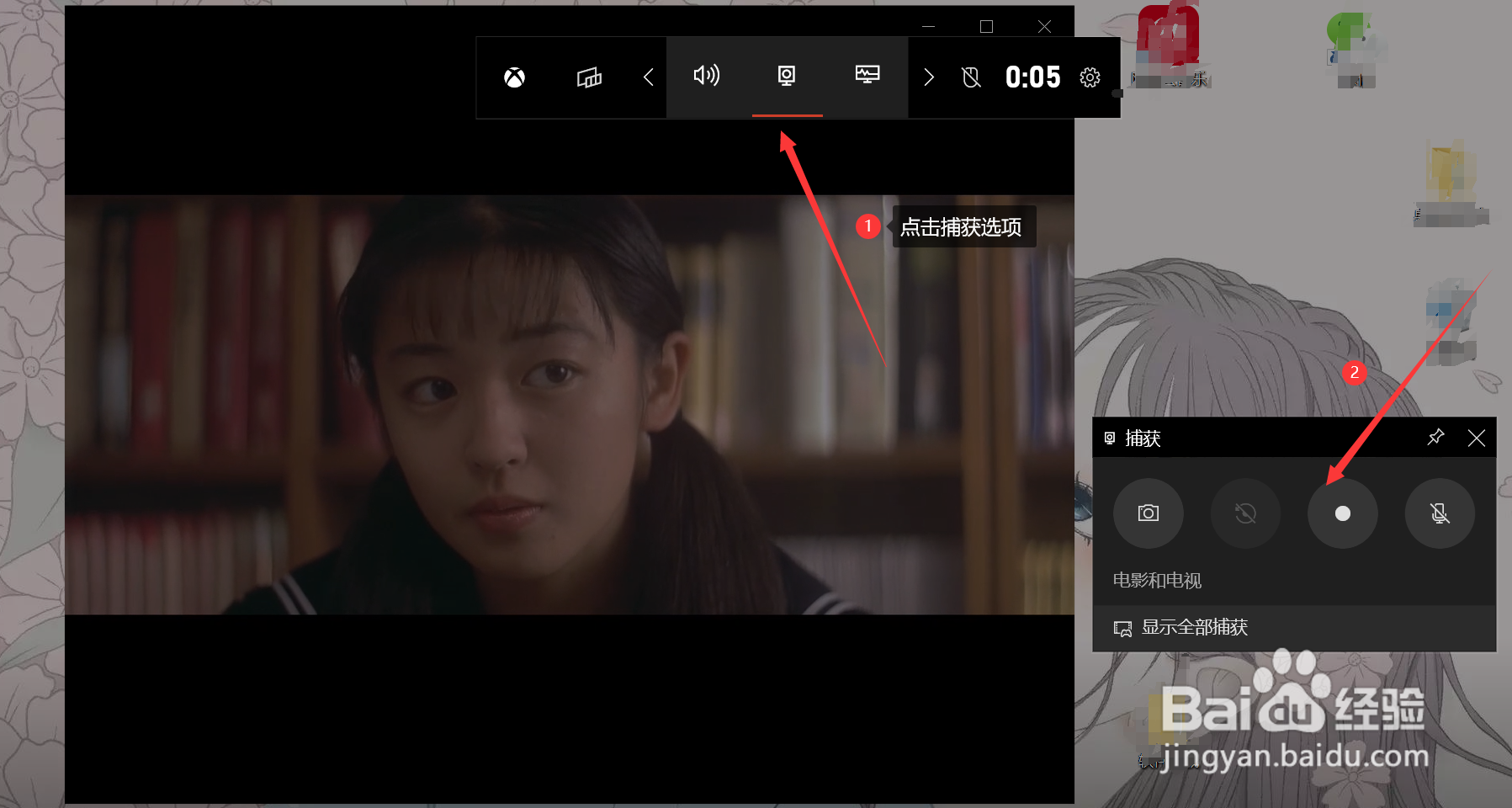Click the Movies & TV app label
The image size is (1512, 808).
pos(1157,581)
